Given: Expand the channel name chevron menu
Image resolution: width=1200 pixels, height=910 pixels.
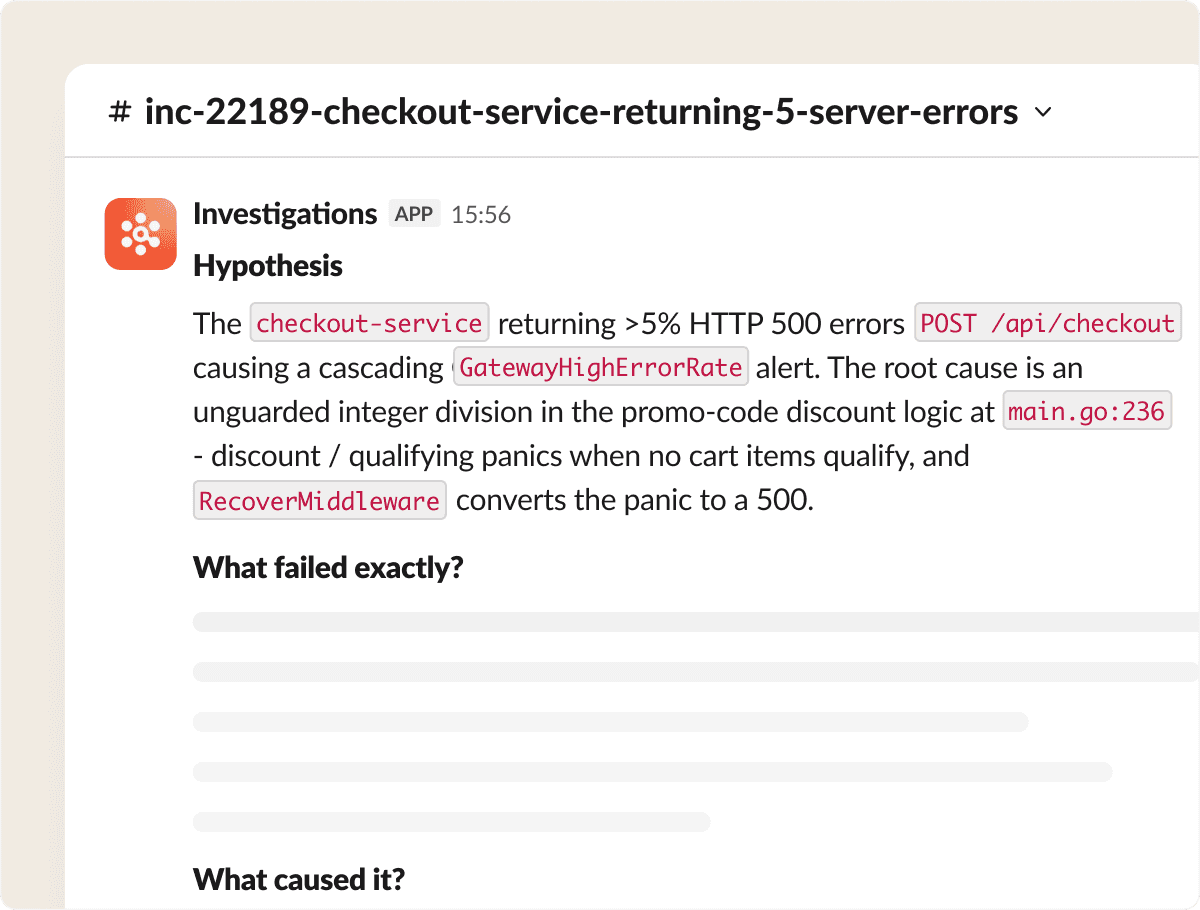Looking at the screenshot, I should (1042, 113).
